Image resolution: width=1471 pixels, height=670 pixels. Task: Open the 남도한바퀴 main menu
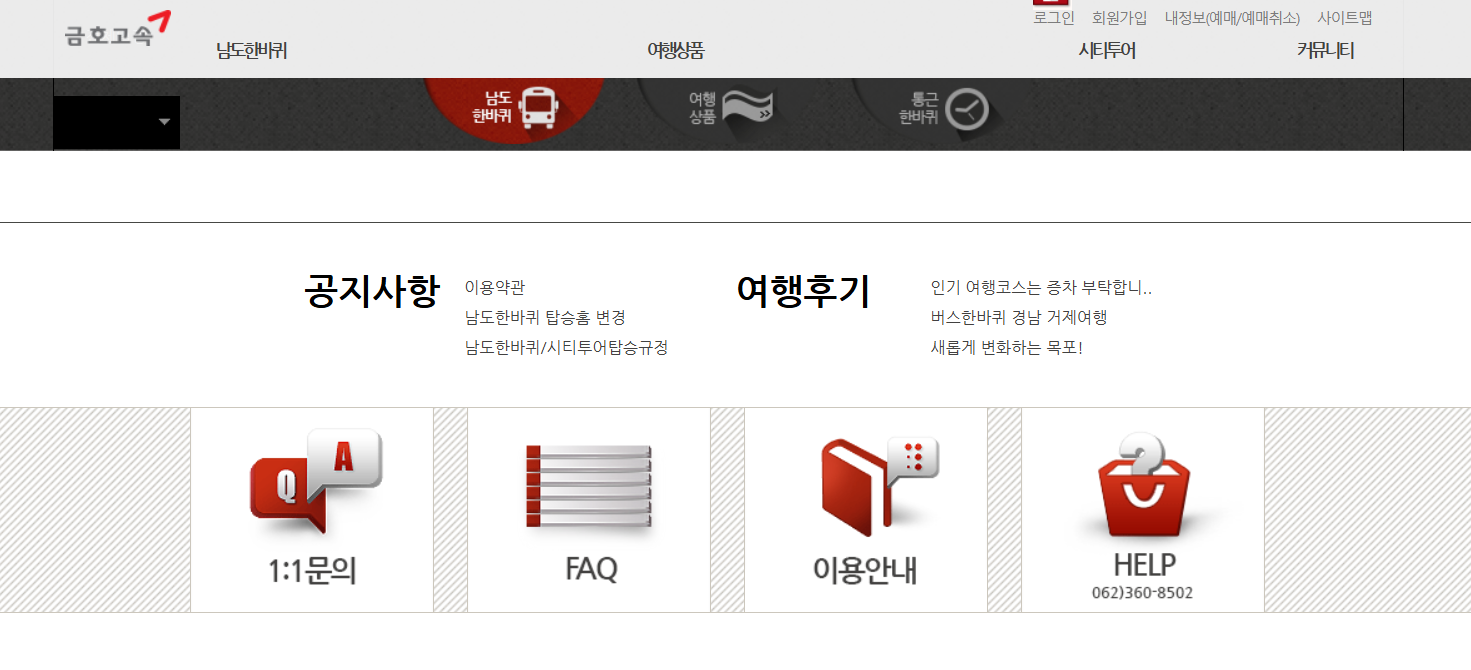(252, 51)
